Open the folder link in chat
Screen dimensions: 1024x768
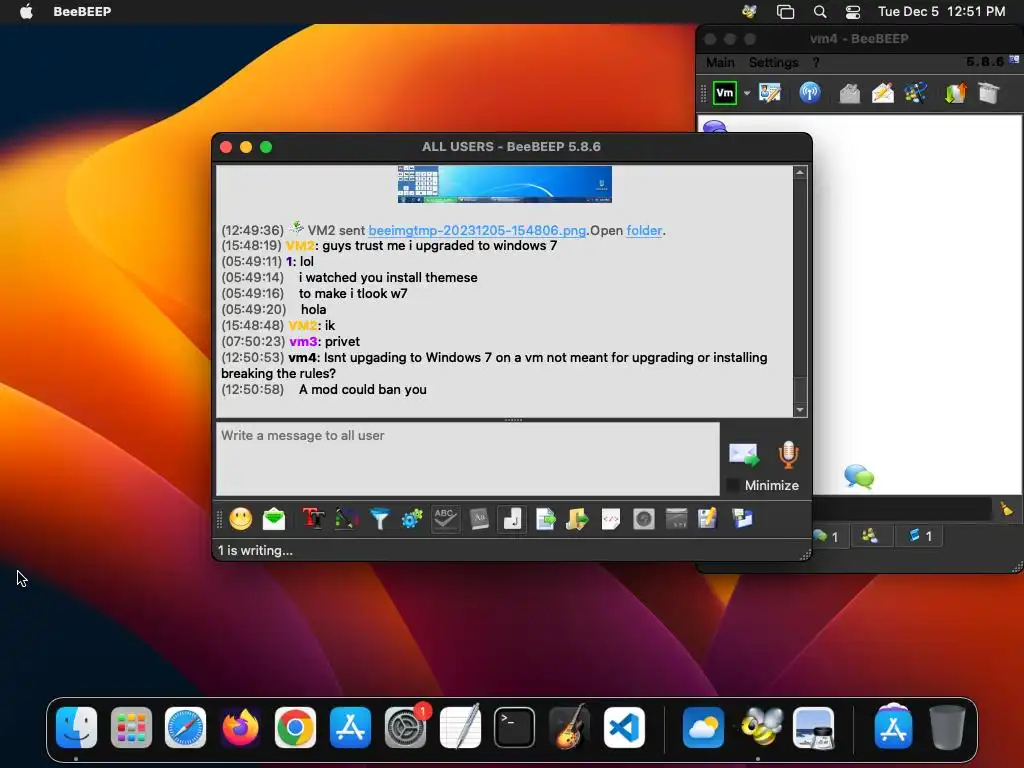645,231
